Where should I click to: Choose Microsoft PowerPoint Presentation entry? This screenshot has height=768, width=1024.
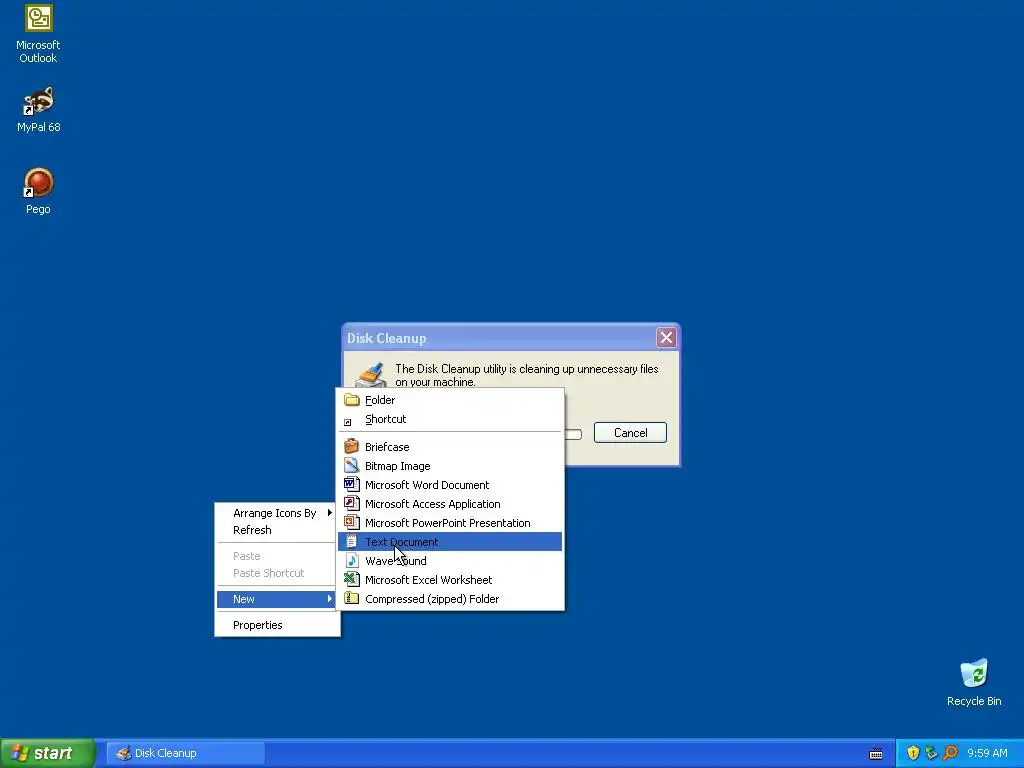(x=450, y=522)
